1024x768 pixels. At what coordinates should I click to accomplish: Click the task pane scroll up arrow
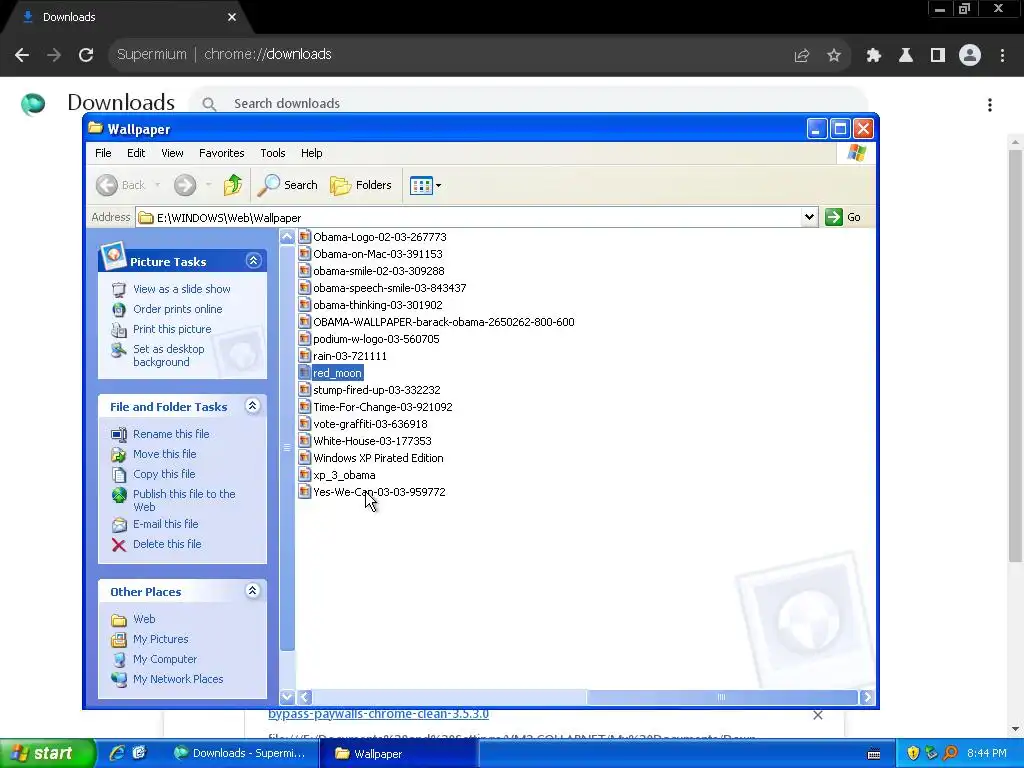[x=287, y=237]
